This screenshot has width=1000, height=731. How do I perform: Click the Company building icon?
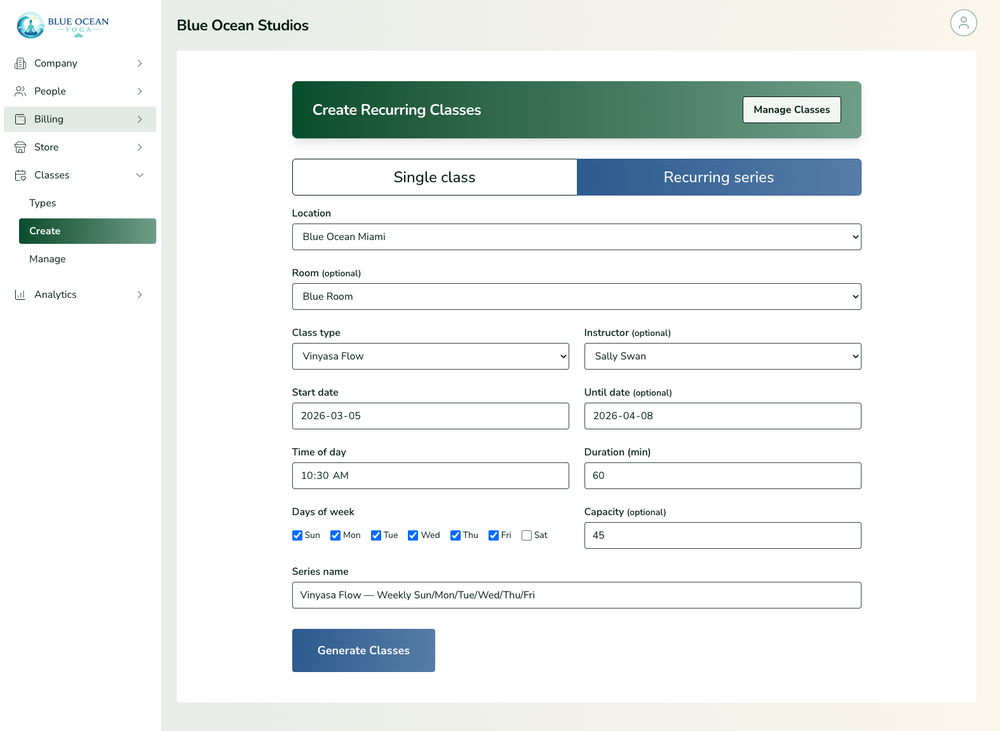pyautogui.click(x=20, y=63)
